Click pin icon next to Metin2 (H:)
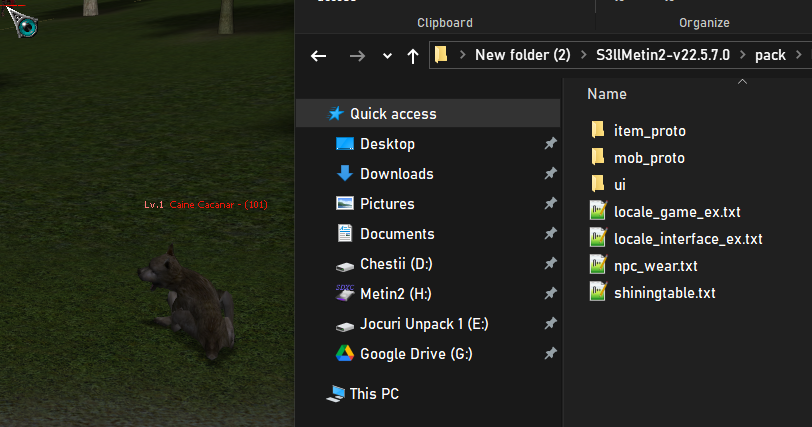This screenshot has height=427, width=812. pos(550,293)
